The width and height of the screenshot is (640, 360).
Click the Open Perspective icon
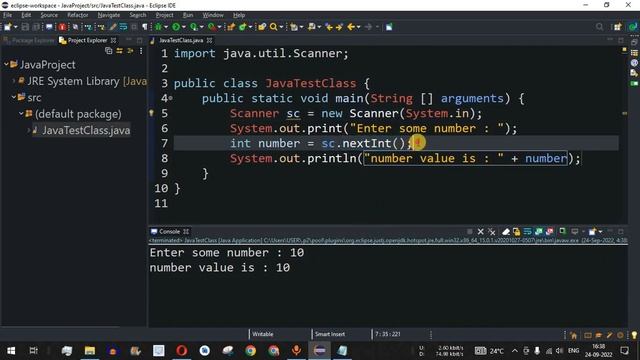(617, 27)
